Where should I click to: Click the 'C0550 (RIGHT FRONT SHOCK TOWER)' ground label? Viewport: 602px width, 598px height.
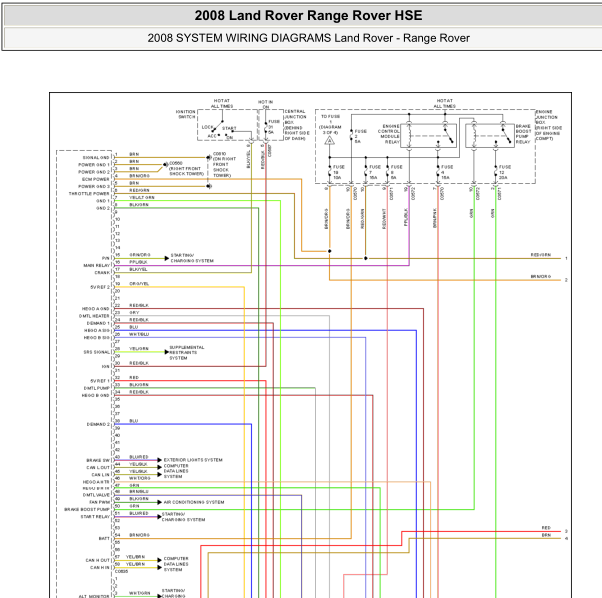[x=186, y=168]
